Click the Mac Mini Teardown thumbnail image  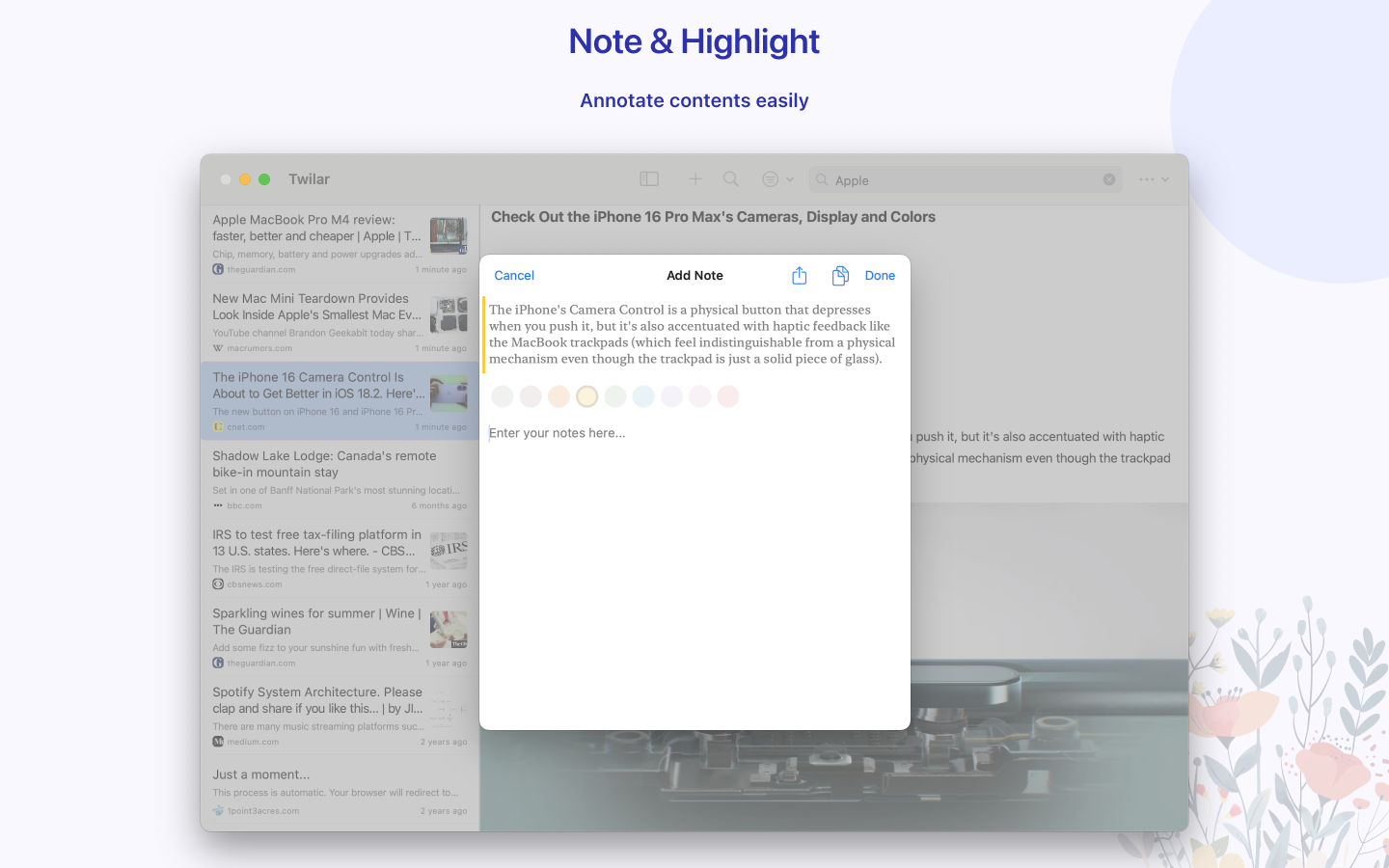[449, 315]
